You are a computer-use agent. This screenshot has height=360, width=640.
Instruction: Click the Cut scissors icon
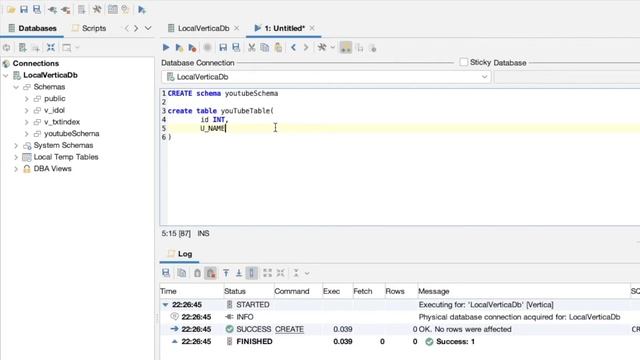coord(251,48)
